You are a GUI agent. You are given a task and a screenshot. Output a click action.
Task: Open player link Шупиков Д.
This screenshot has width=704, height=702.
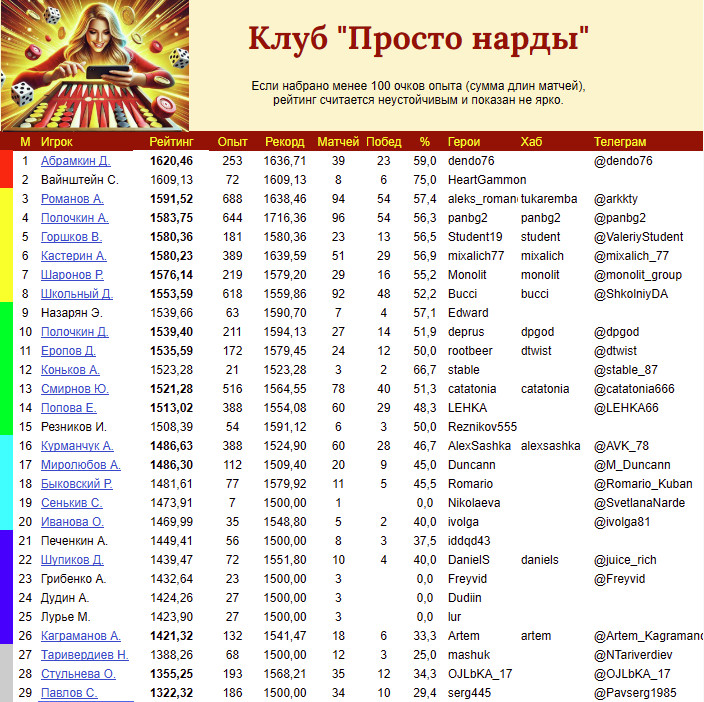coord(72,560)
